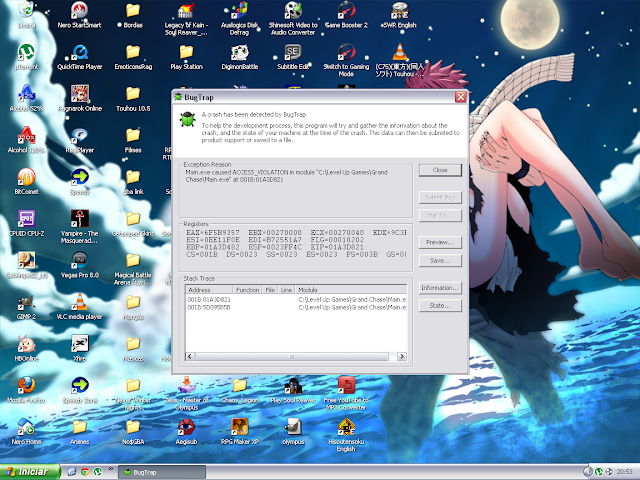This screenshot has width=640, height=480.
Task: Click the Submit Bug button
Action: 440,198
